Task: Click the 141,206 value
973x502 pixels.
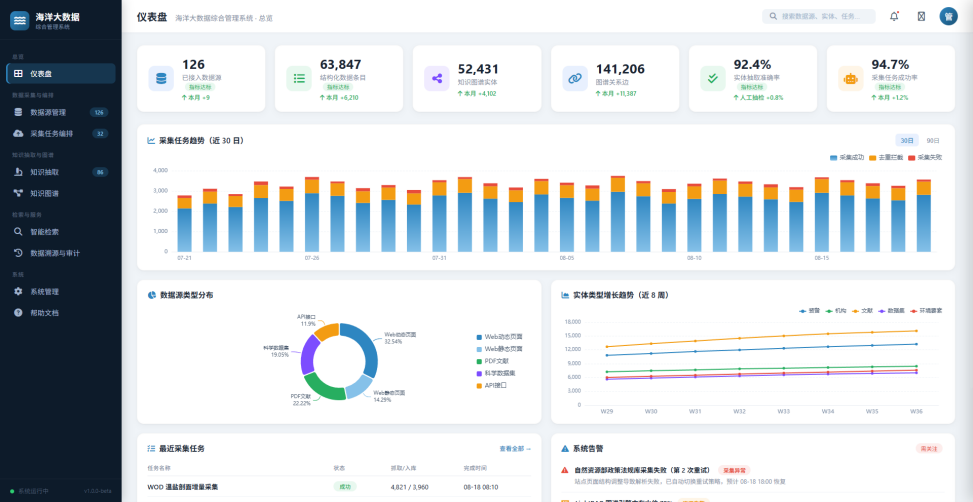Action: click(x=621, y=69)
